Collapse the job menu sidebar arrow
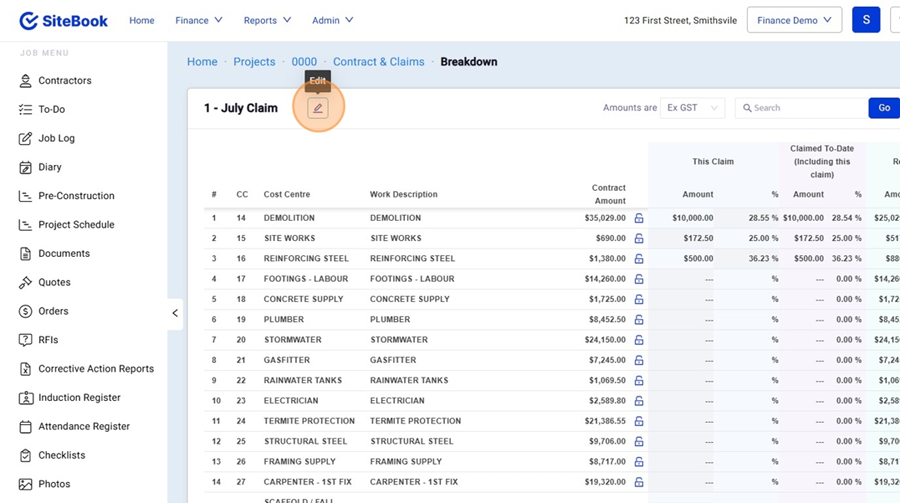Viewport: 900px width, 503px height. pyautogui.click(x=175, y=313)
